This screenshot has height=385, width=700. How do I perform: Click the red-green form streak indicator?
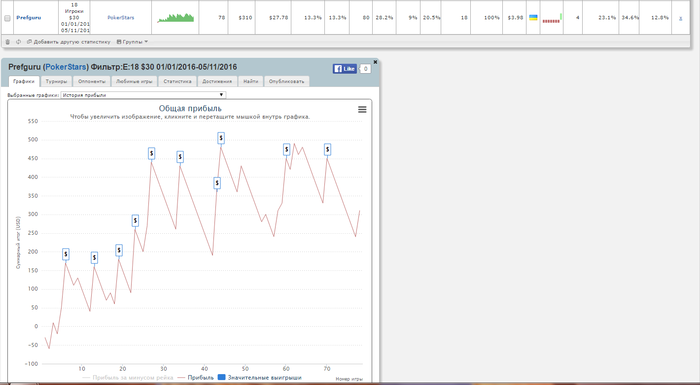[x=552, y=18]
